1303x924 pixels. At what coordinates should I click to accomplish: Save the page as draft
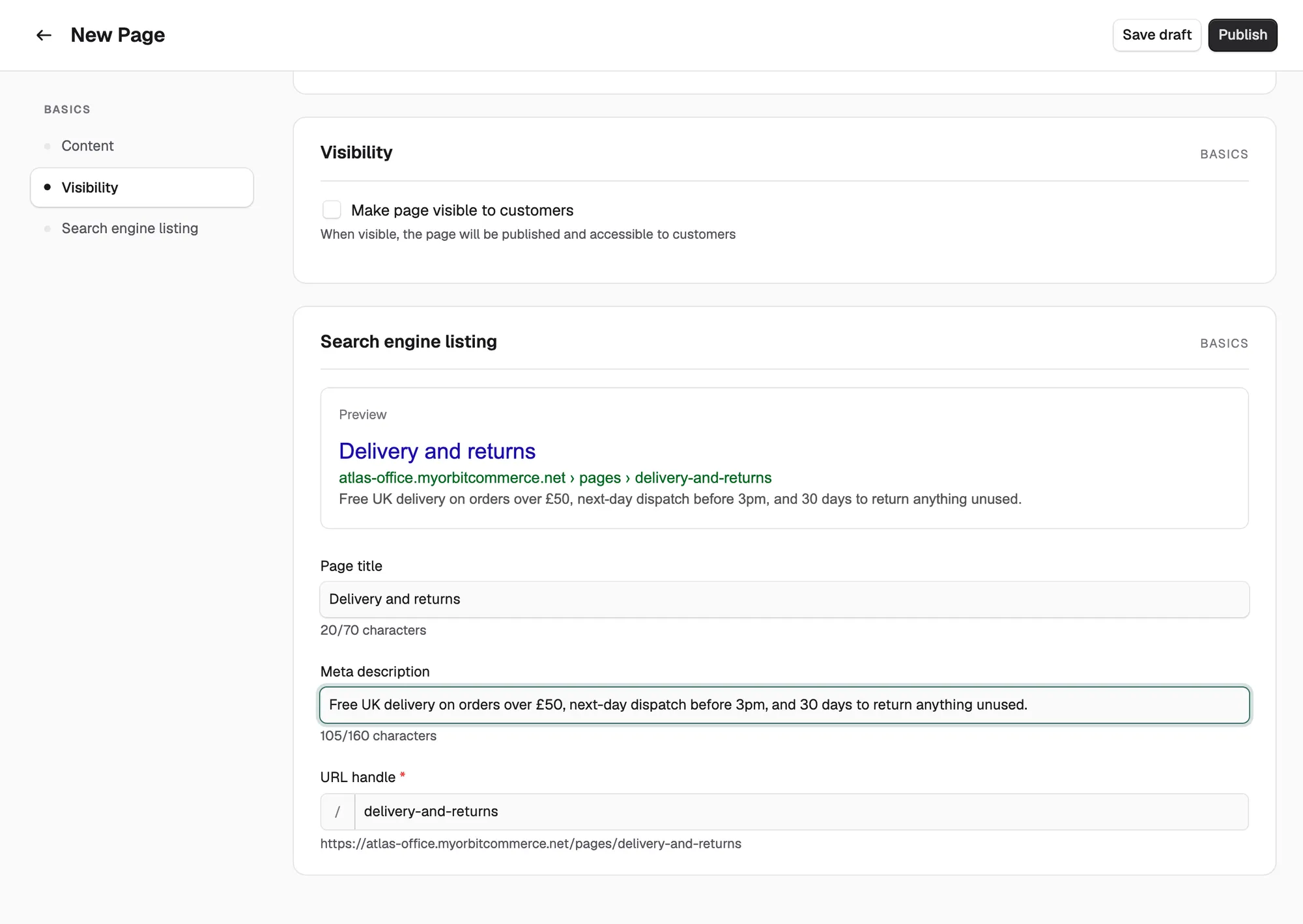point(1156,35)
